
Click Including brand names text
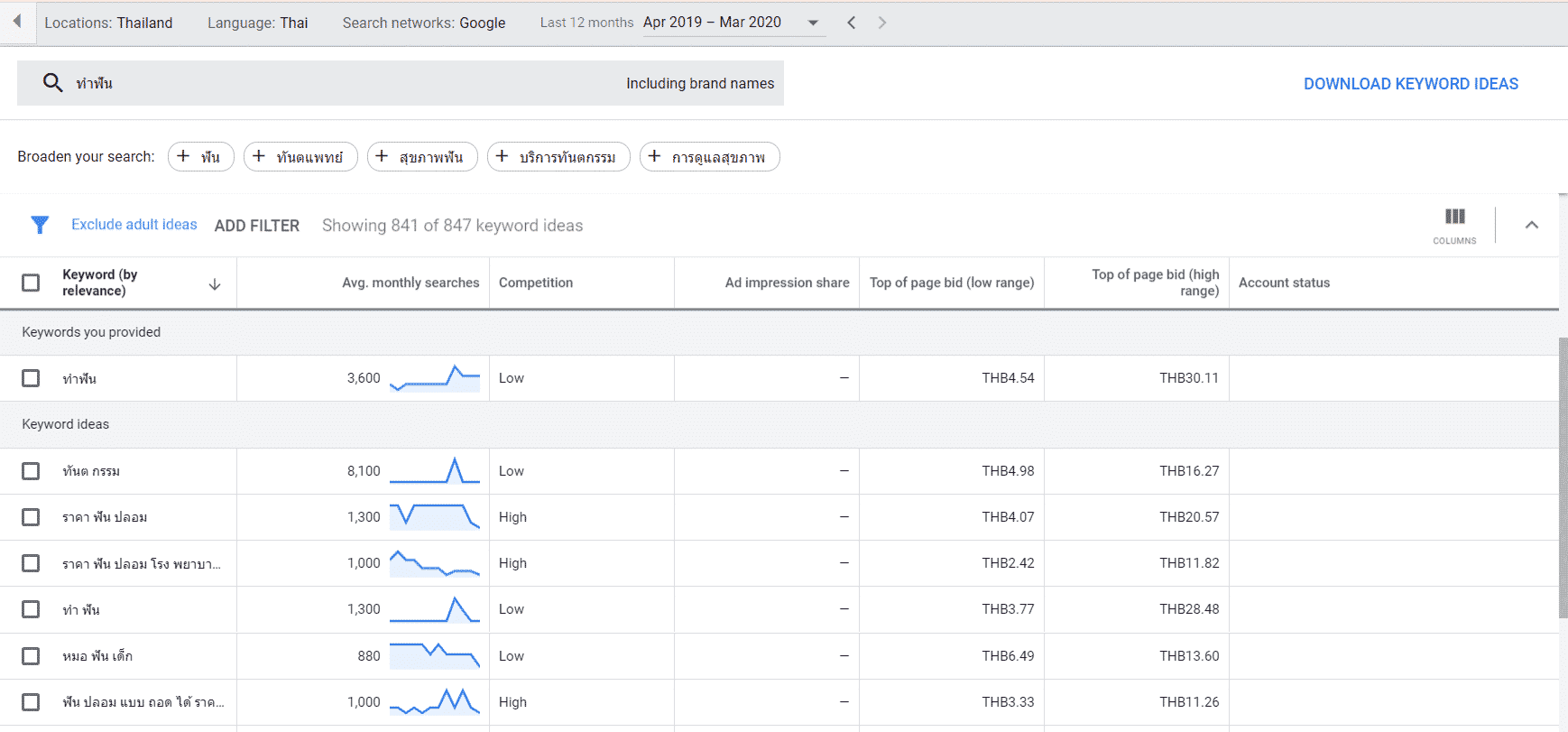coord(700,83)
